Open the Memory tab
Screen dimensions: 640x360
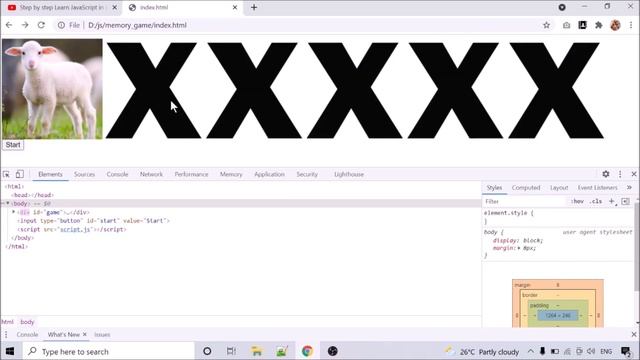[231, 174]
